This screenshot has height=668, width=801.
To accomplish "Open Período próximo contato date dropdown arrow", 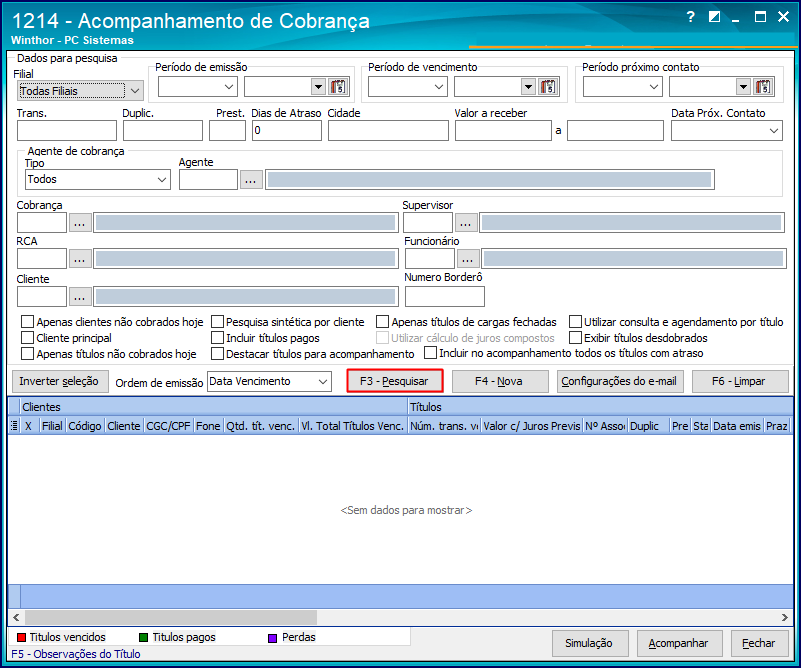I will pyautogui.click(x=743, y=87).
